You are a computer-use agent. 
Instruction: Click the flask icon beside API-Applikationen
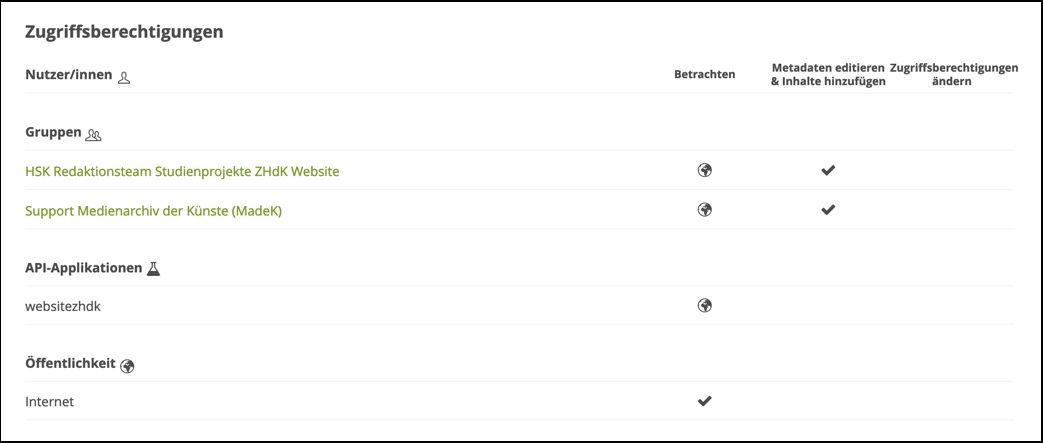(153, 268)
